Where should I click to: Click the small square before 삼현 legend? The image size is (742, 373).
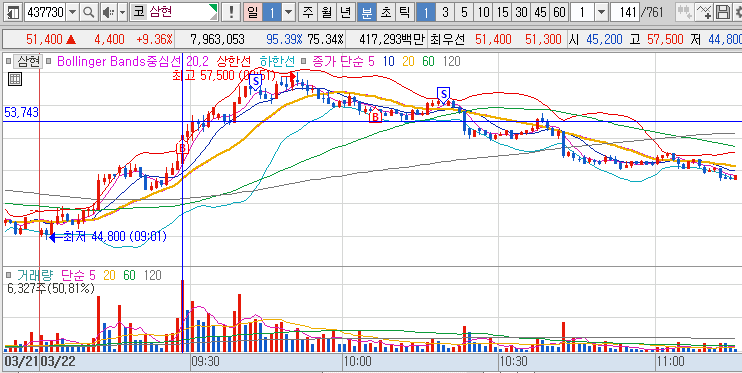point(8,61)
